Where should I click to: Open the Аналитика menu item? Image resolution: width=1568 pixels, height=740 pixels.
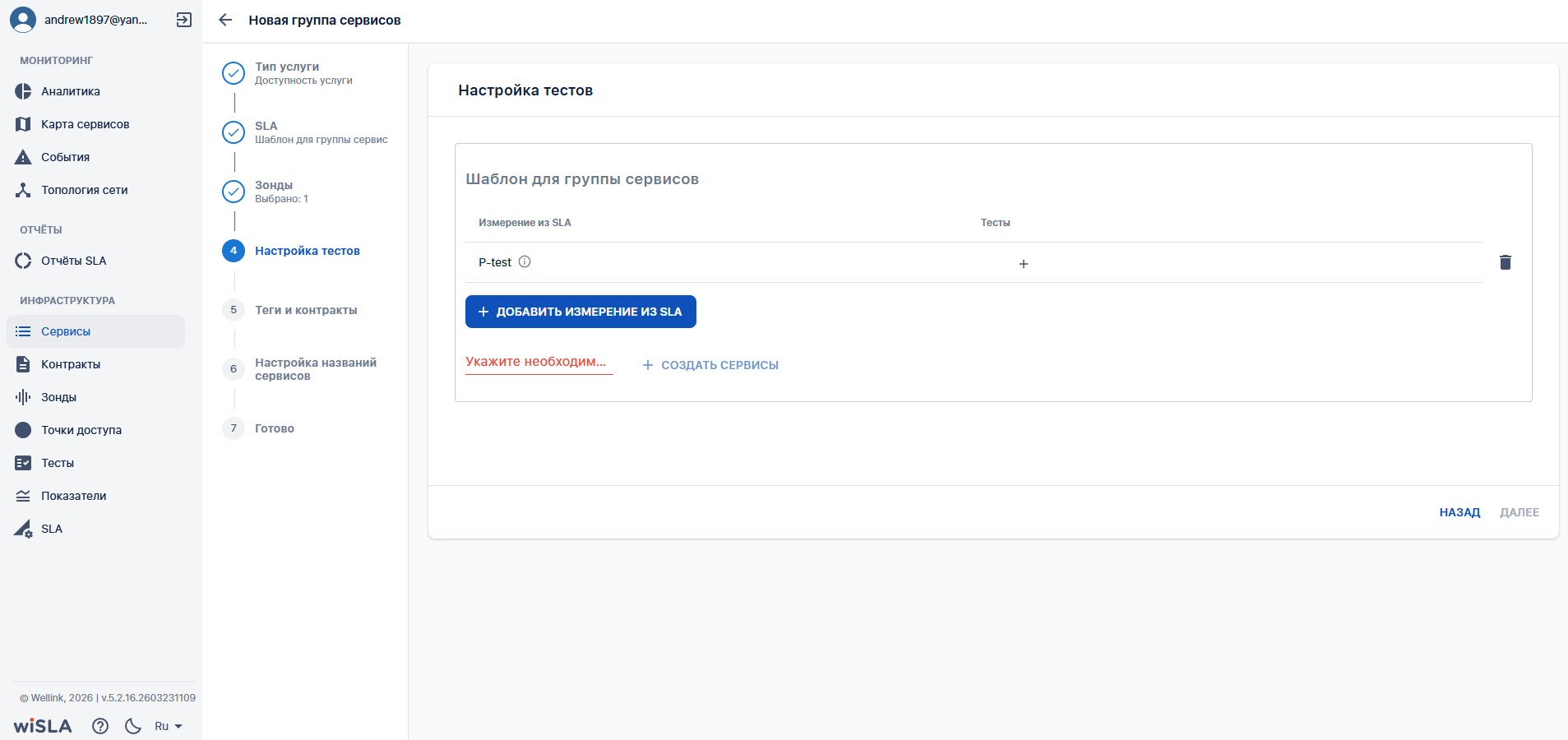point(95,91)
